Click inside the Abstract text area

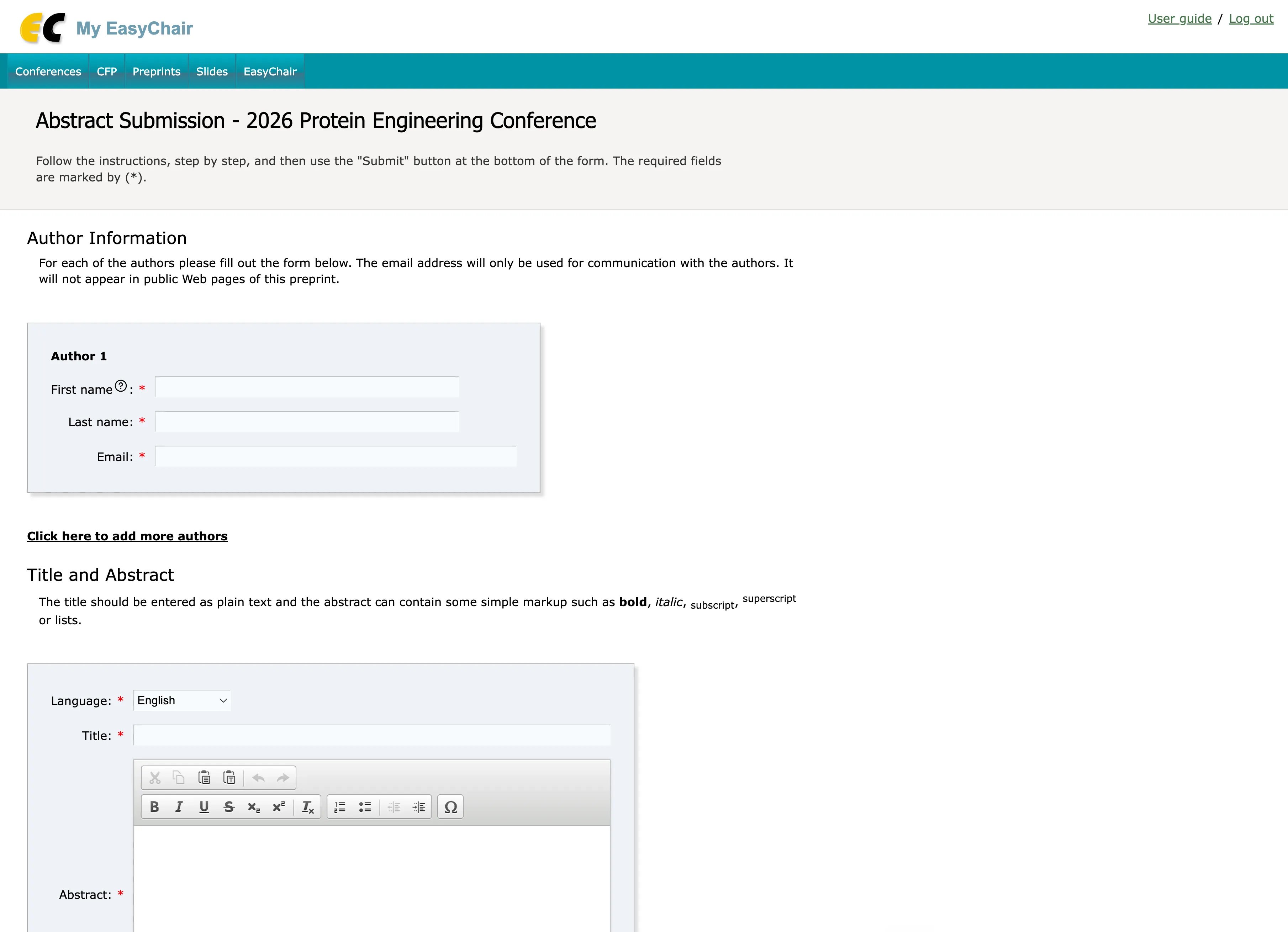pyautogui.click(x=372, y=879)
